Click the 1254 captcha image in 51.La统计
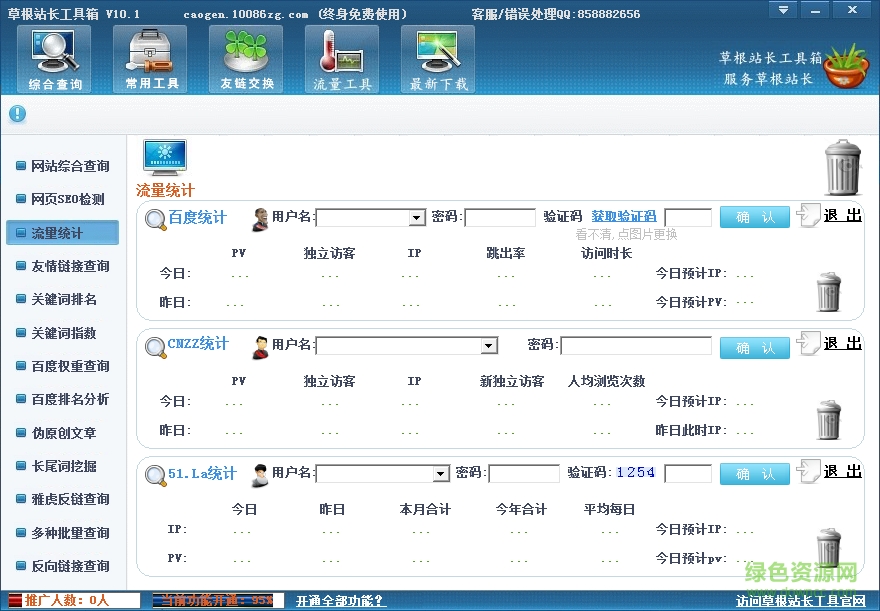 (635, 473)
